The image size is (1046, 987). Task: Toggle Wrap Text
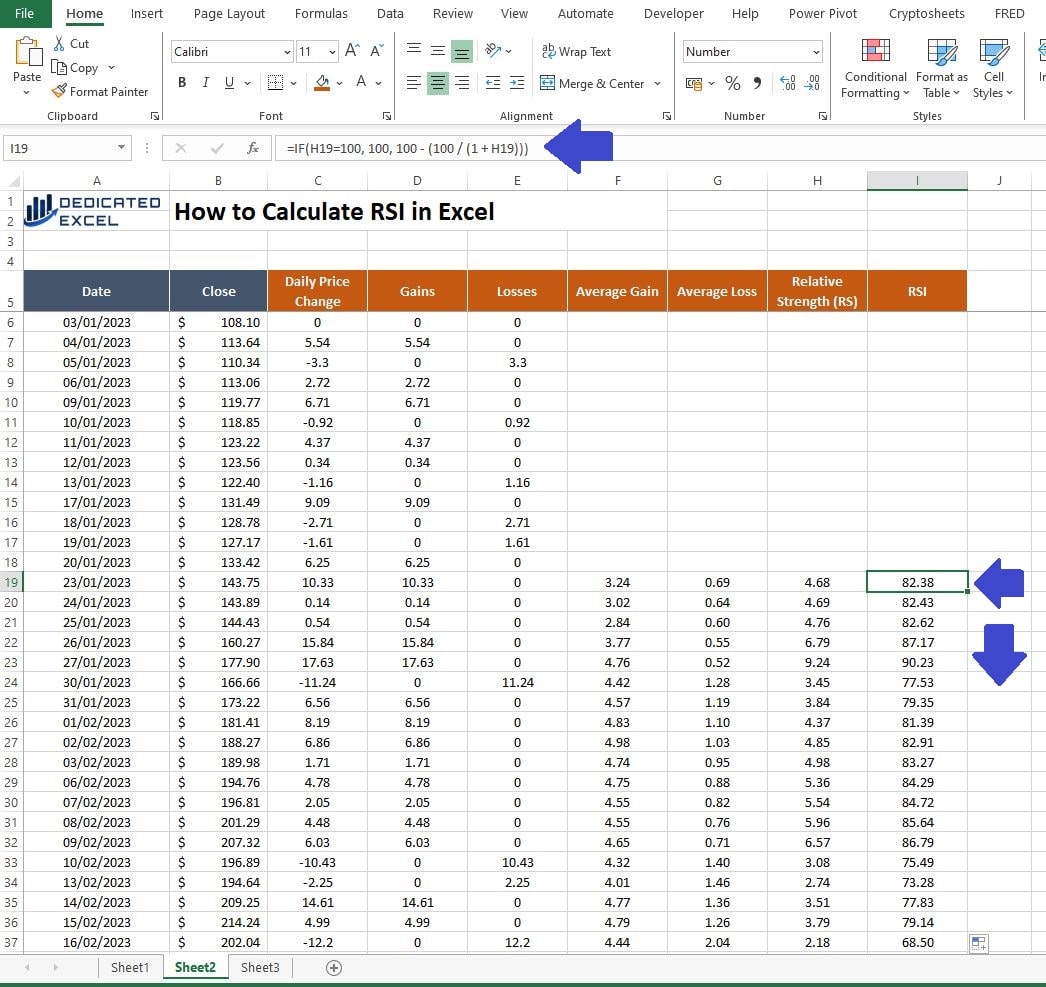pos(576,51)
